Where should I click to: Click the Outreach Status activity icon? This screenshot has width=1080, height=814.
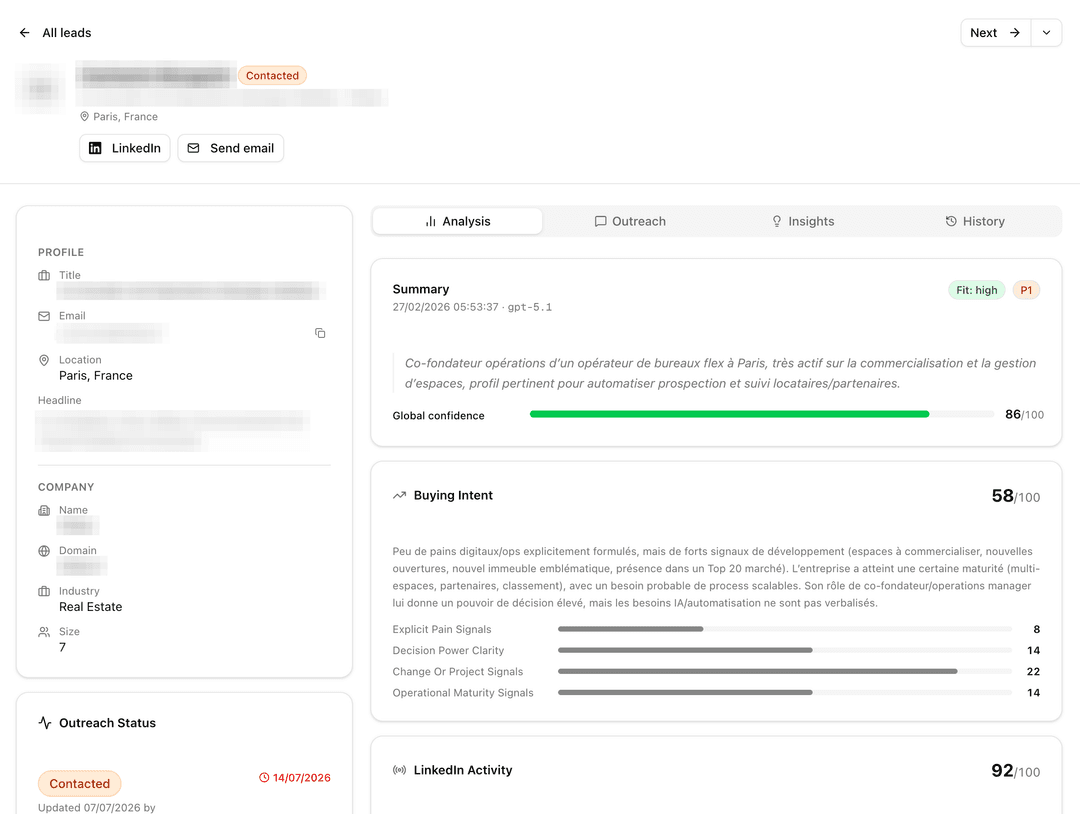click(45, 723)
